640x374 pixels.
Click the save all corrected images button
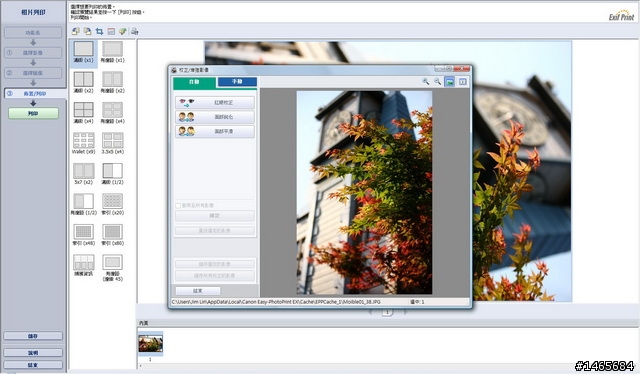click(215, 276)
